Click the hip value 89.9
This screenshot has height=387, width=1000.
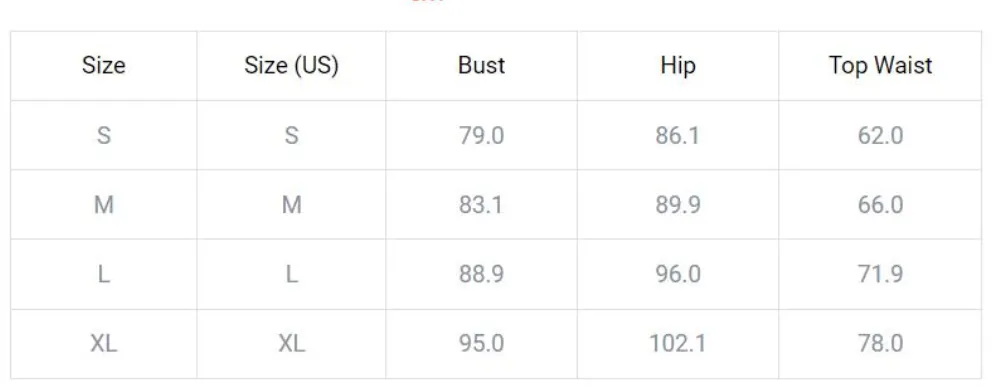[678, 205]
